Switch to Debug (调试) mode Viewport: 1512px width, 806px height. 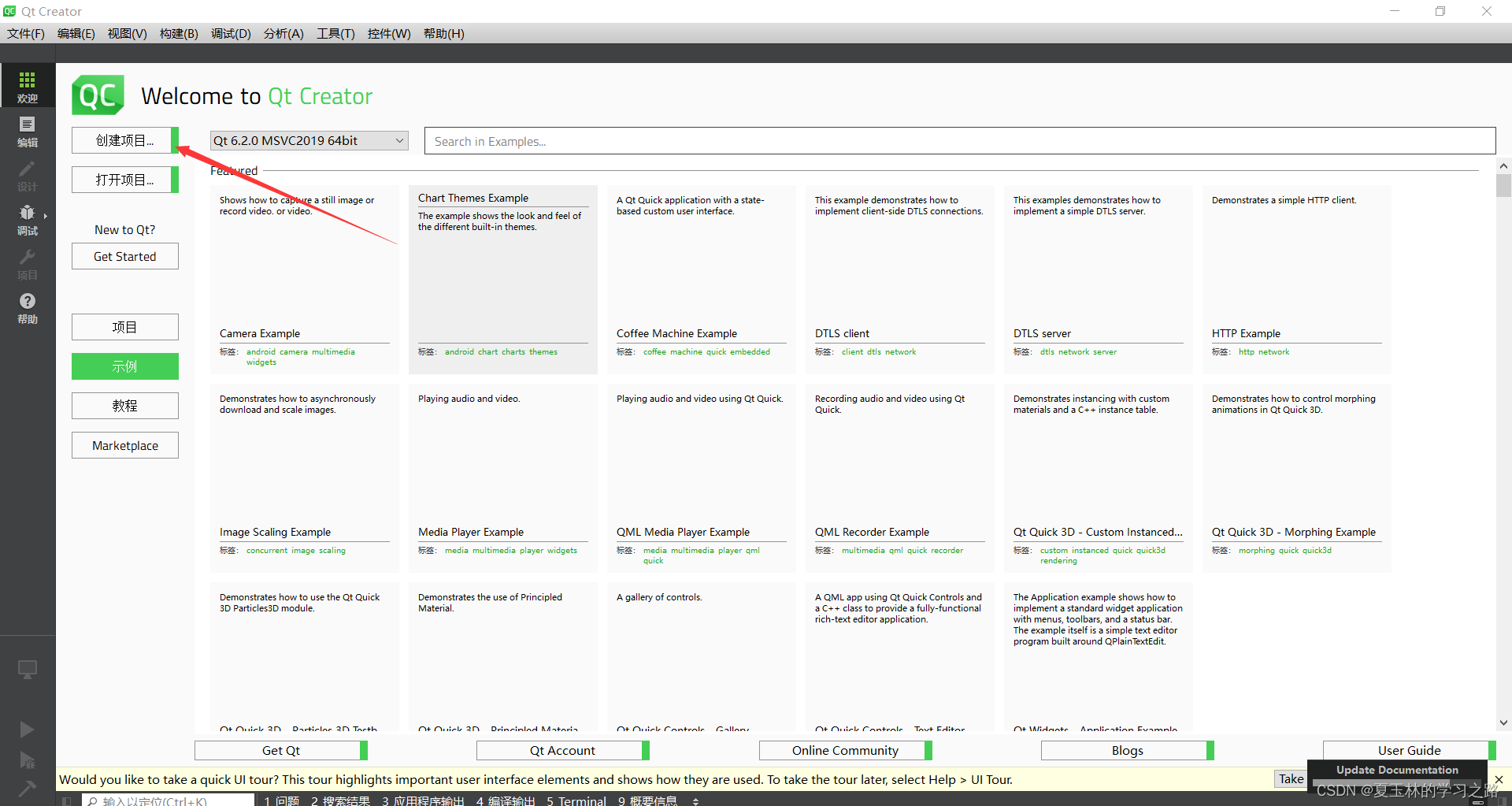pyautogui.click(x=28, y=219)
